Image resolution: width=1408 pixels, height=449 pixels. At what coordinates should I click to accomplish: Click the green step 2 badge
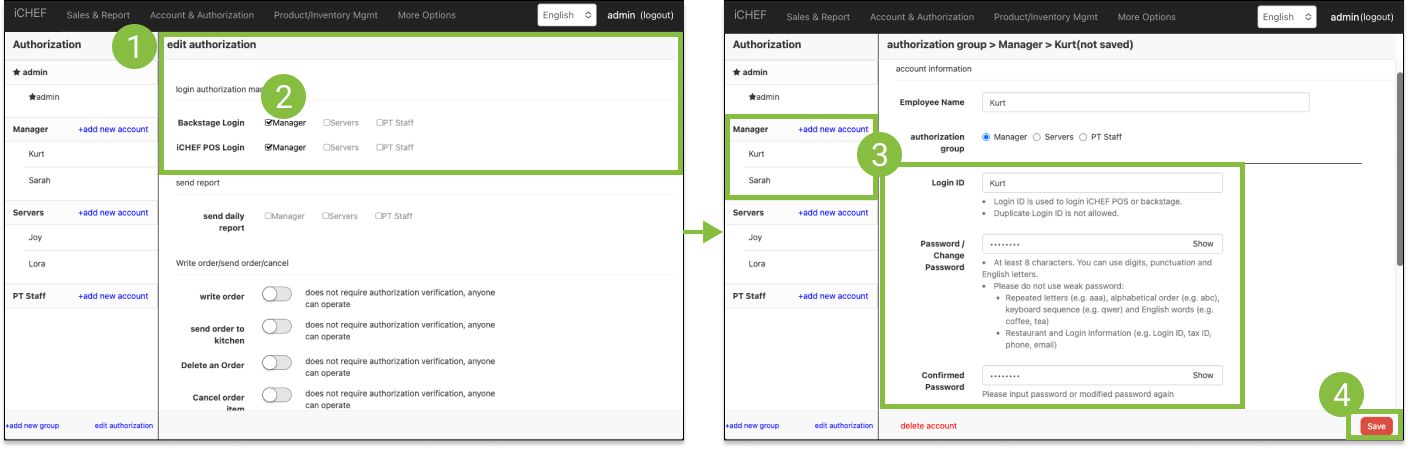point(283,97)
